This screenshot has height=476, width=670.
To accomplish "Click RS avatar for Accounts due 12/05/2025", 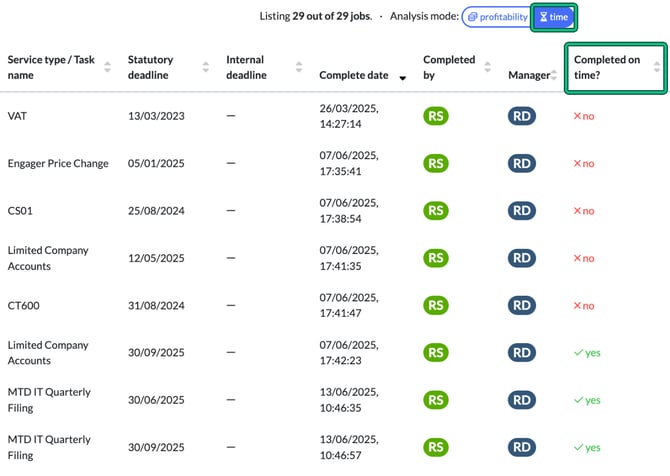I will (x=436, y=258).
